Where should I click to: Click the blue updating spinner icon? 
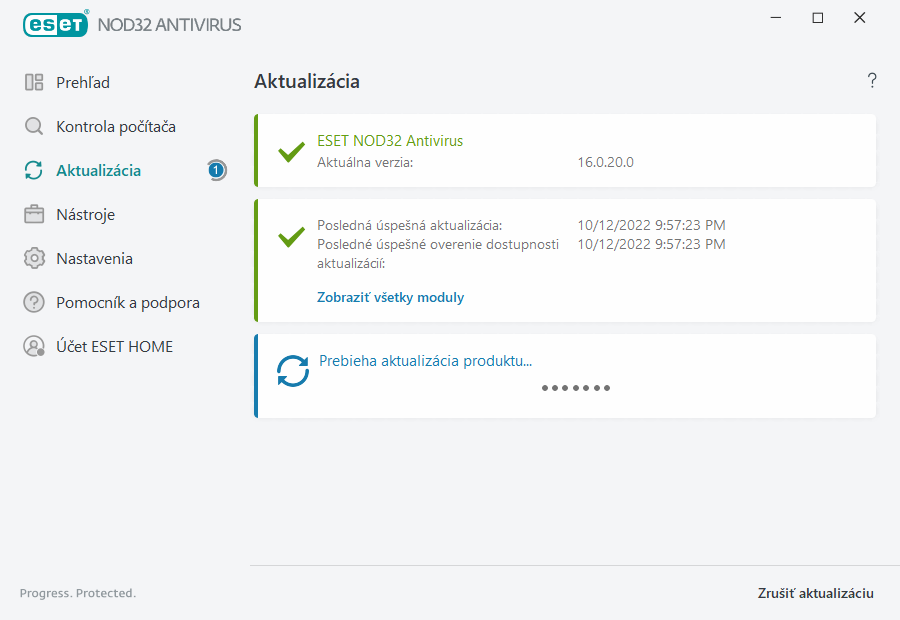(293, 372)
